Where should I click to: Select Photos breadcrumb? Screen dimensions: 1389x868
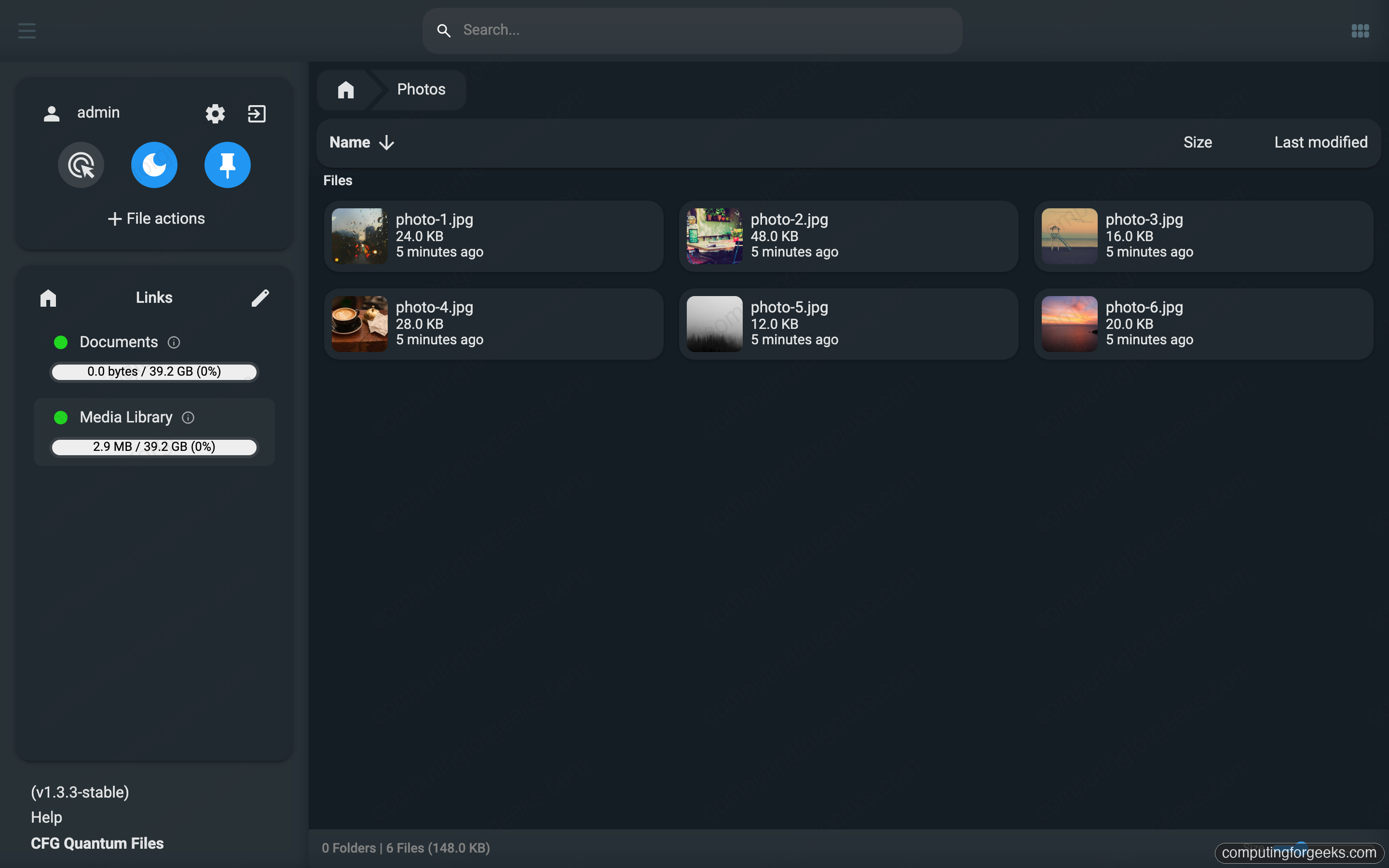[421, 90]
